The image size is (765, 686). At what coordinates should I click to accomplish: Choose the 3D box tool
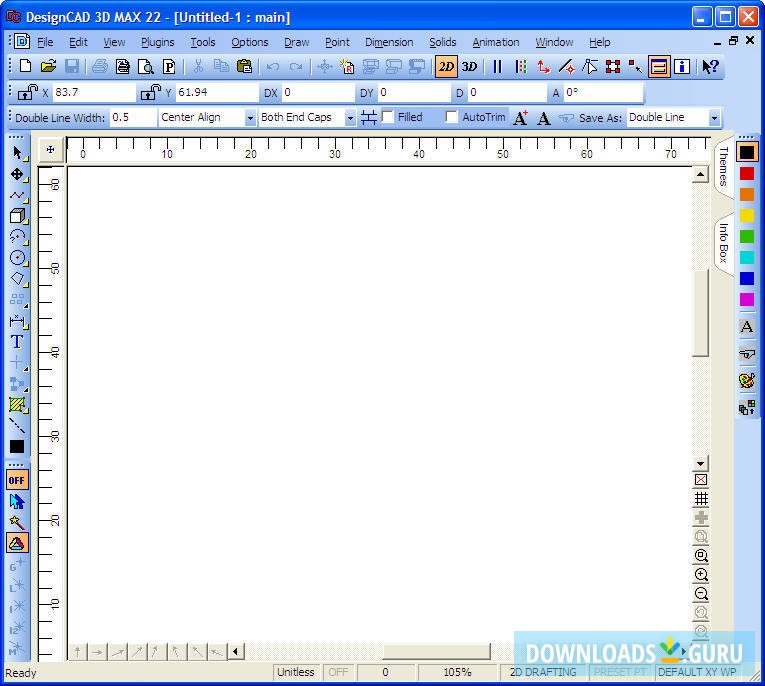(18, 216)
